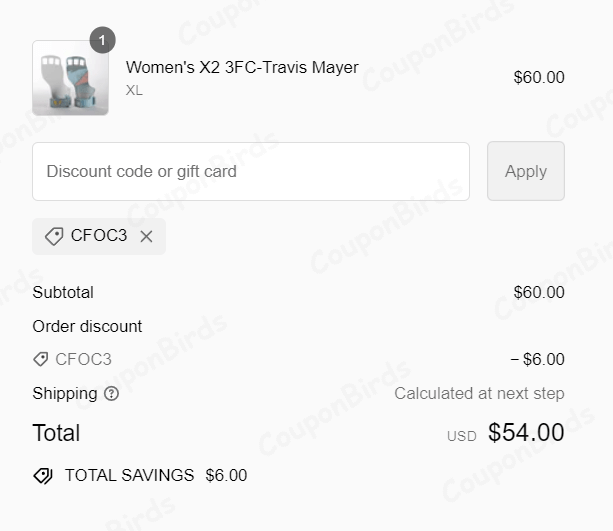Screen dimensions: 613x531
Task: Click the Total Savings tag icon
Action: [43, 476]
